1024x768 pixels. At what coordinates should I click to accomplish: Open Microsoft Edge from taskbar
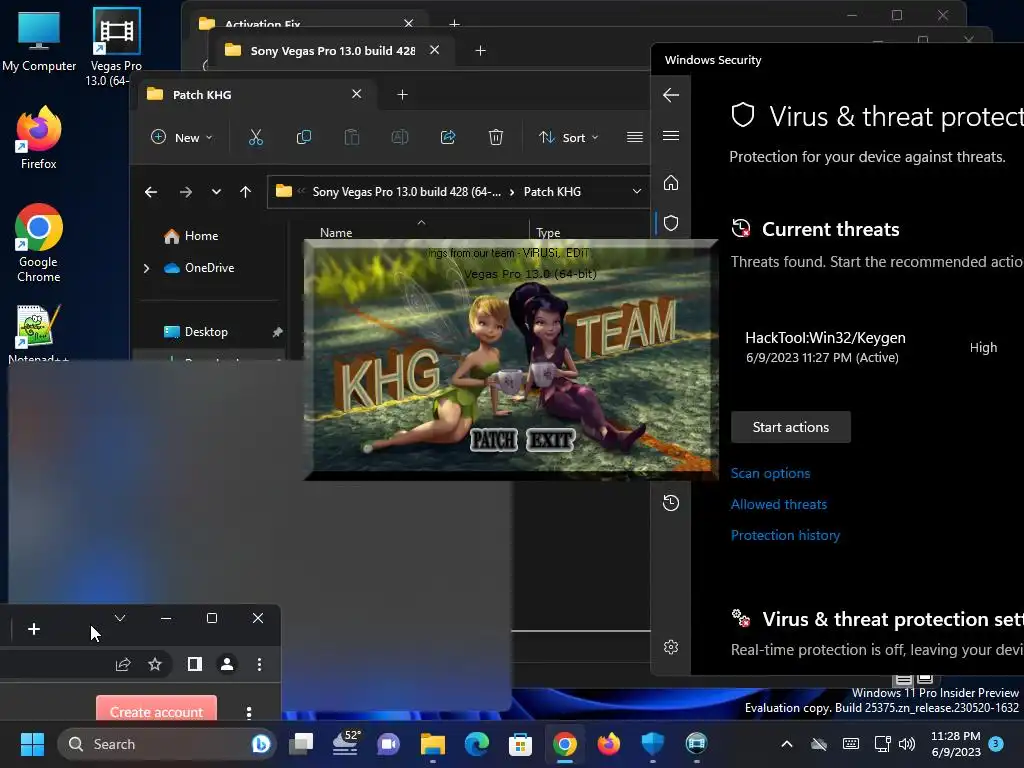[477, 744]
